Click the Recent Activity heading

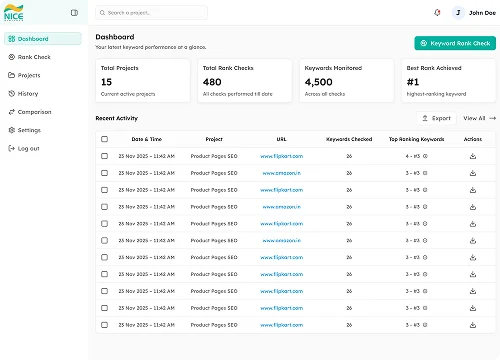tap(116, 118)
